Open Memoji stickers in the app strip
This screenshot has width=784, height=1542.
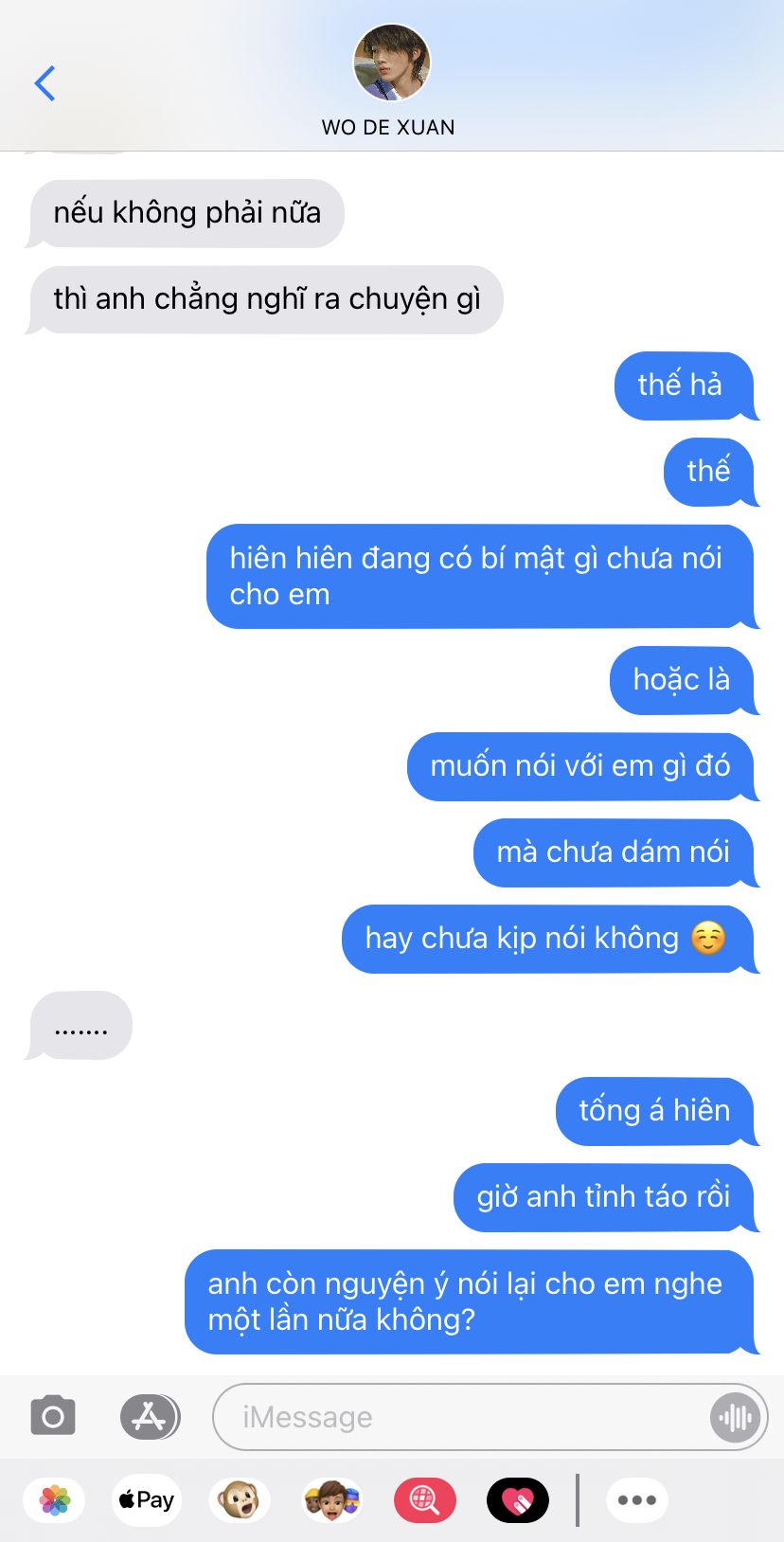coord(332,1500)
